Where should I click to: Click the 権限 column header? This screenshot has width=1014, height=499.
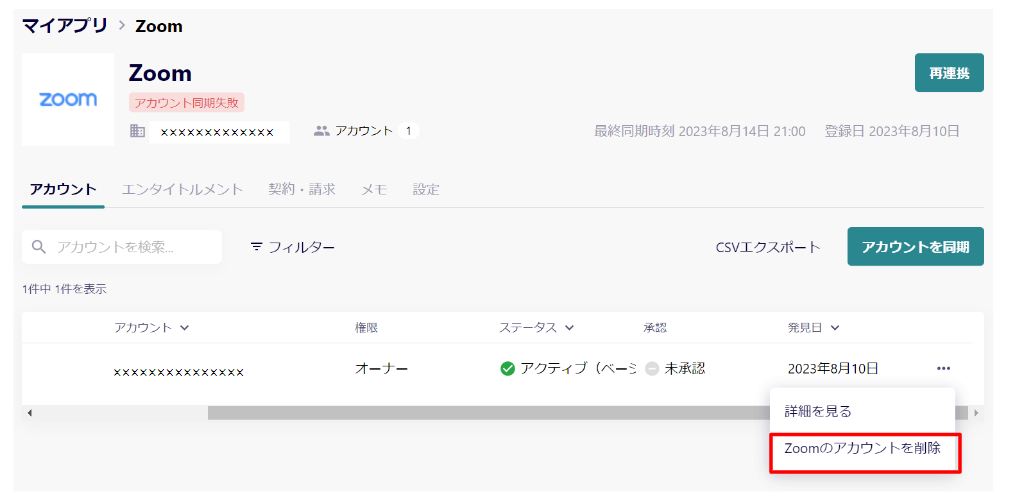tap(367, 328)
